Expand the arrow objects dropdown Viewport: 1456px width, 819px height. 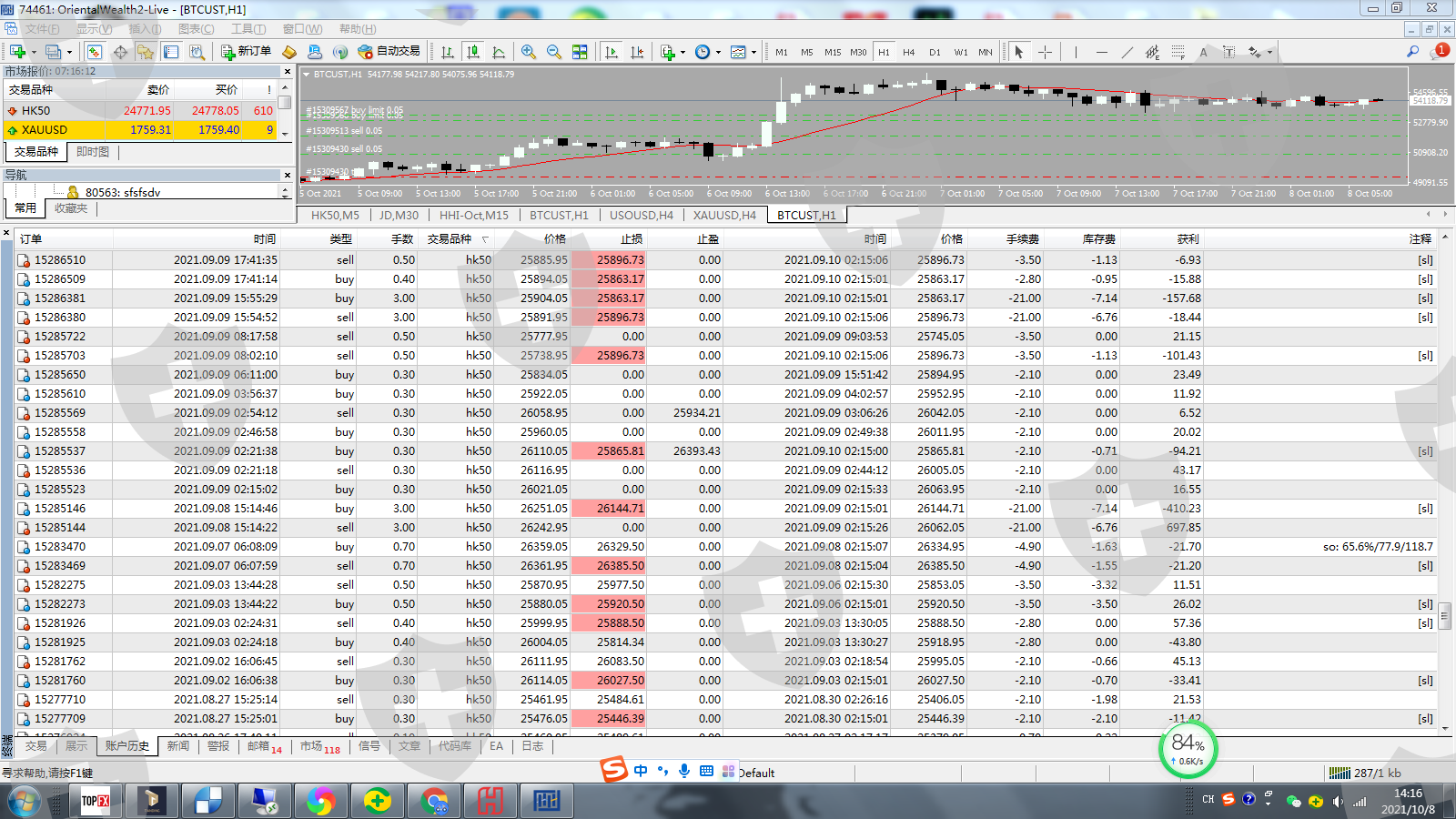[1269, 52]
